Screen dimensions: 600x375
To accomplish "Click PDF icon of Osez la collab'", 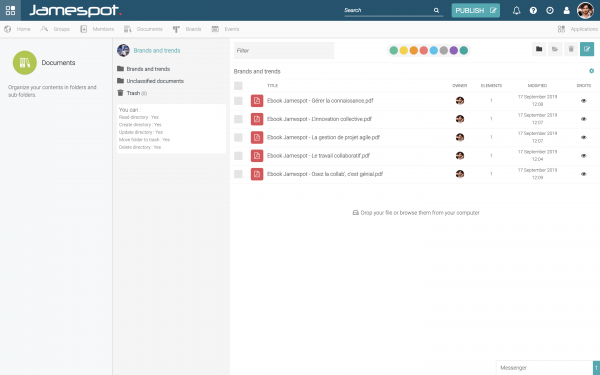I will coord(257,174).
